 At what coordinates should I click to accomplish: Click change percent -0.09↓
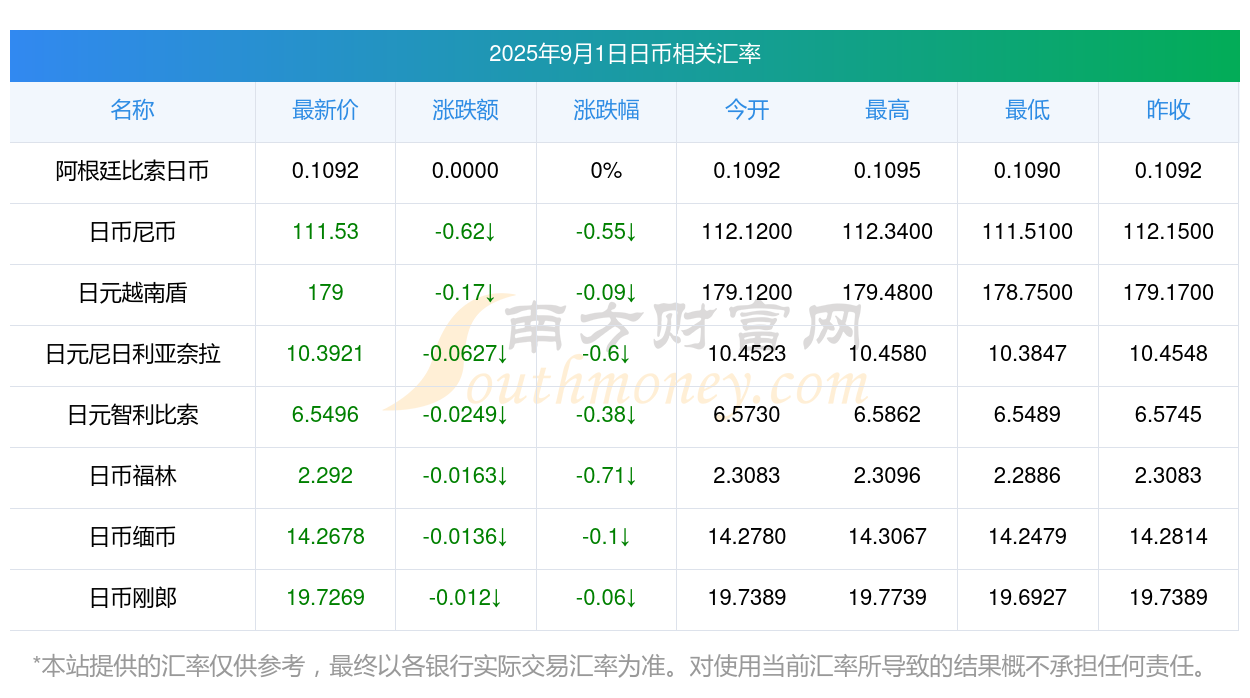pyautogui.click(x=606, y=293)
